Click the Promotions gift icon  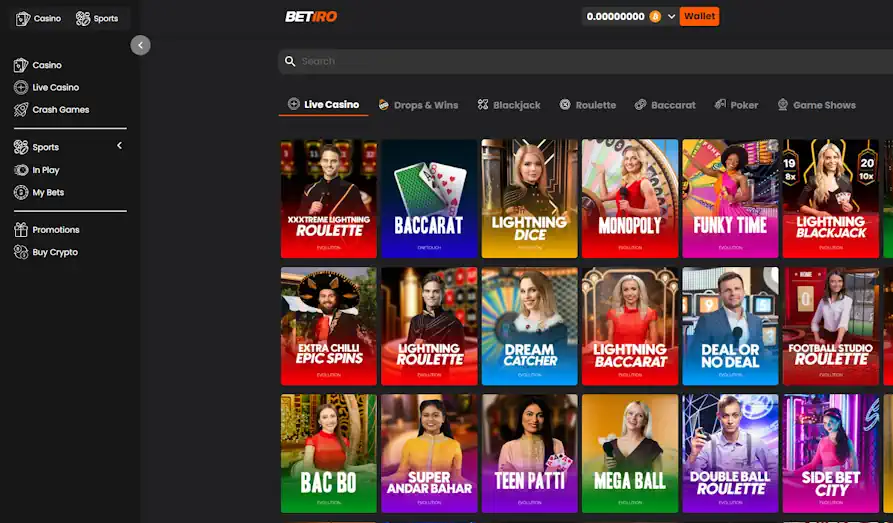(21, 230)
